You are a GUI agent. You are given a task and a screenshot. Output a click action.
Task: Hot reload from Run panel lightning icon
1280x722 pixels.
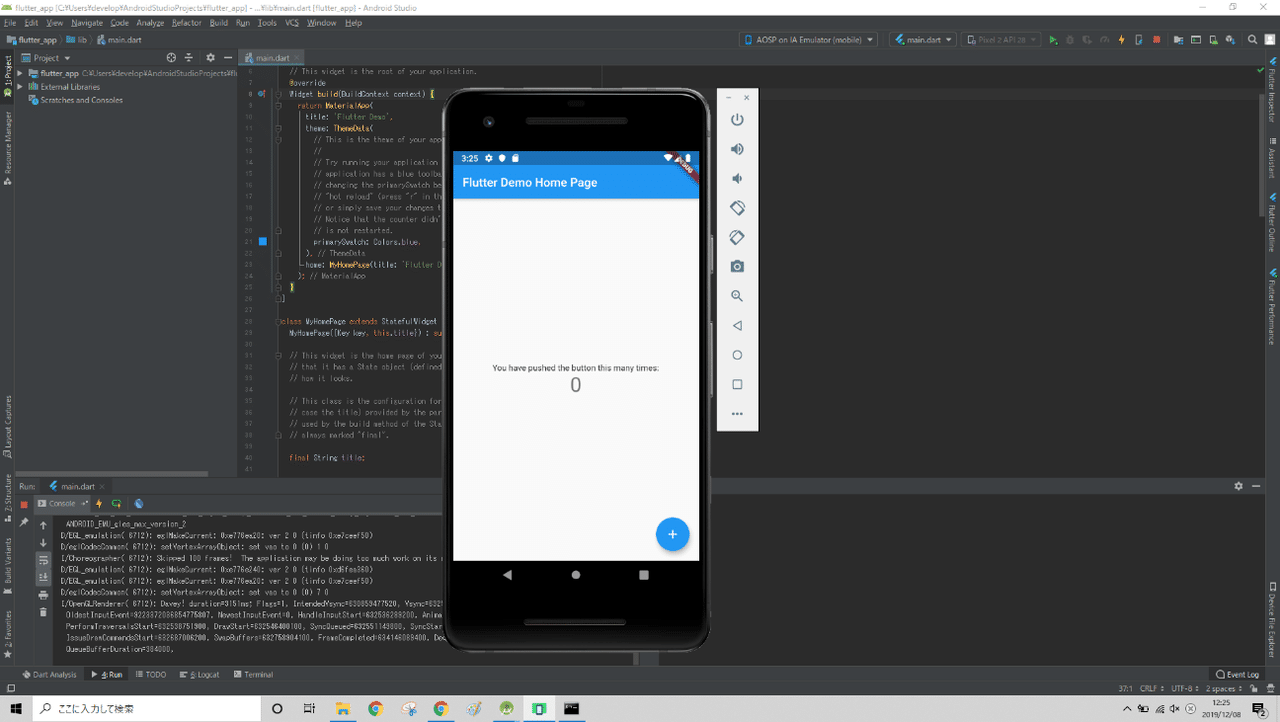(99, 504)
